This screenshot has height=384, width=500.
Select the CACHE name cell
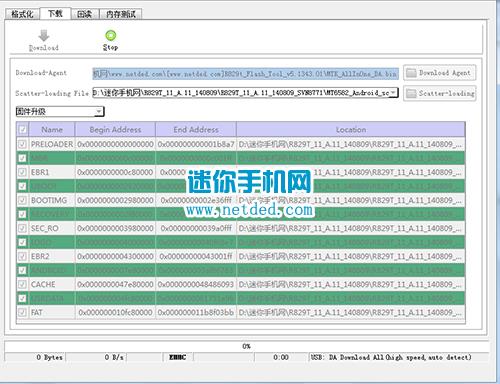(52, 284)
